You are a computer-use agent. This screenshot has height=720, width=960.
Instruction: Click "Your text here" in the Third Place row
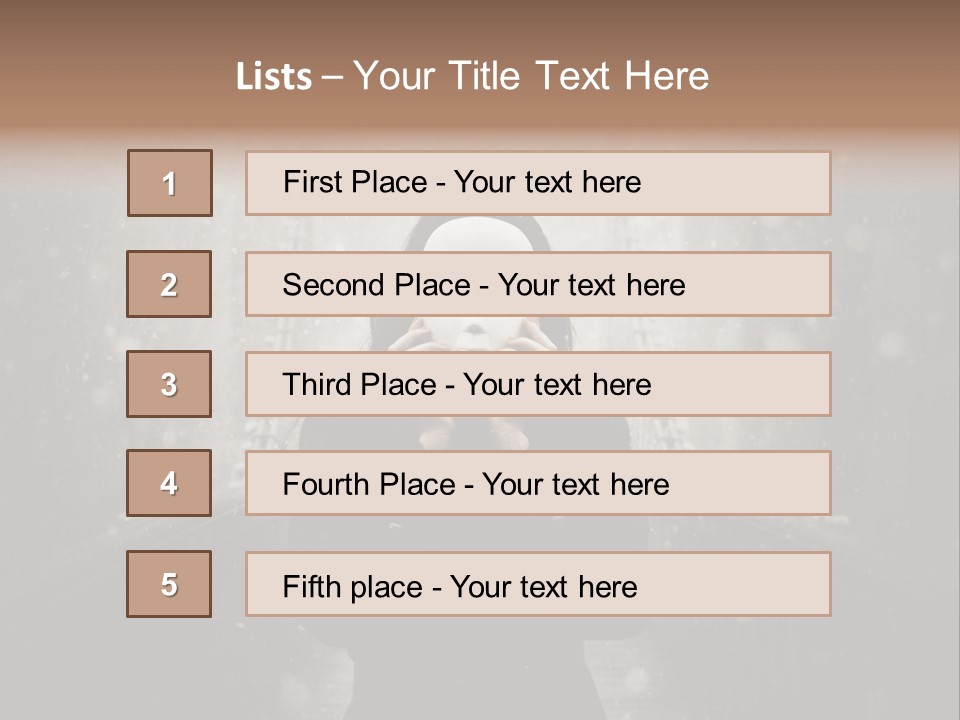point(557,385)
